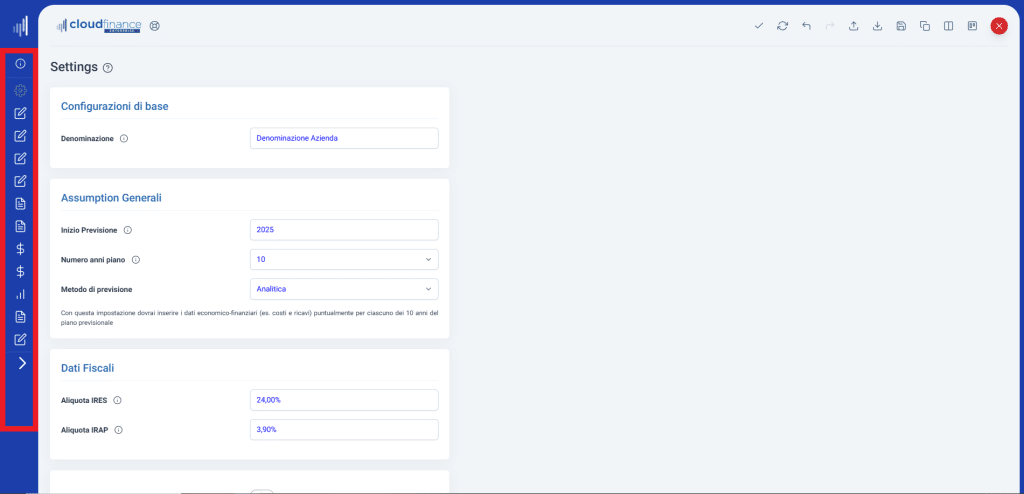1024x494 pixels.
Task: Click the upload icon in top toolbar
Action: tap(854, 26)
